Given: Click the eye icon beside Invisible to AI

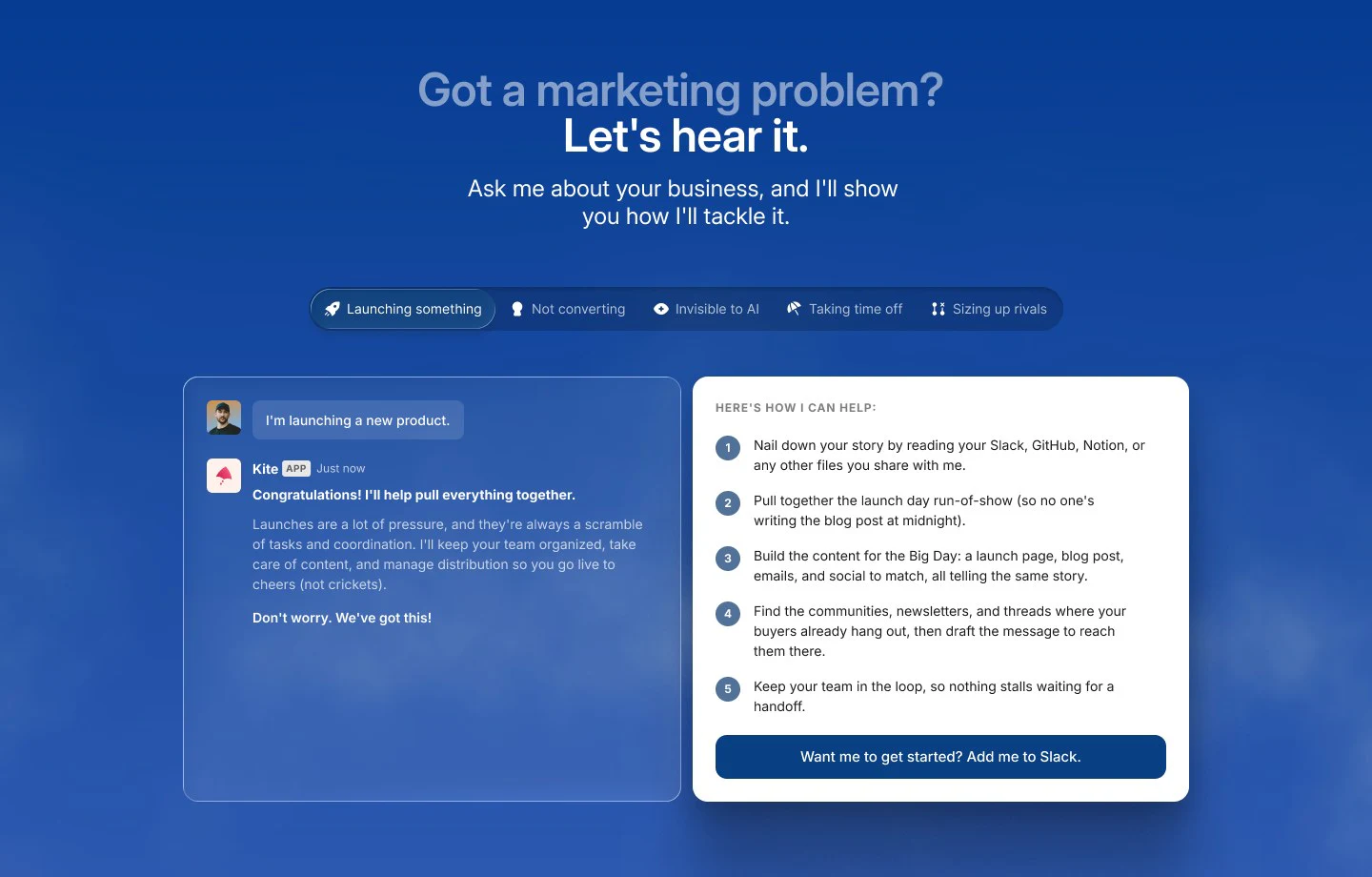Looking at the screenshot, I should (661, 309).
